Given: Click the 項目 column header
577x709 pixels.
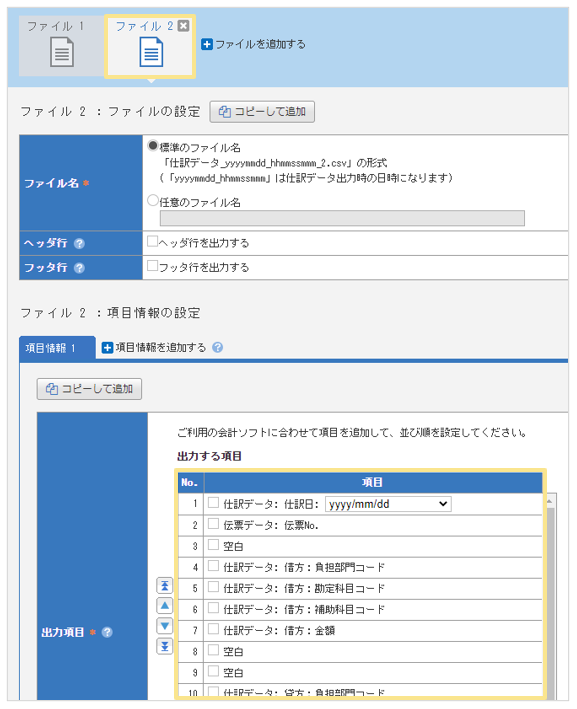Looking at the screenshot, I should tap(373, 482).
